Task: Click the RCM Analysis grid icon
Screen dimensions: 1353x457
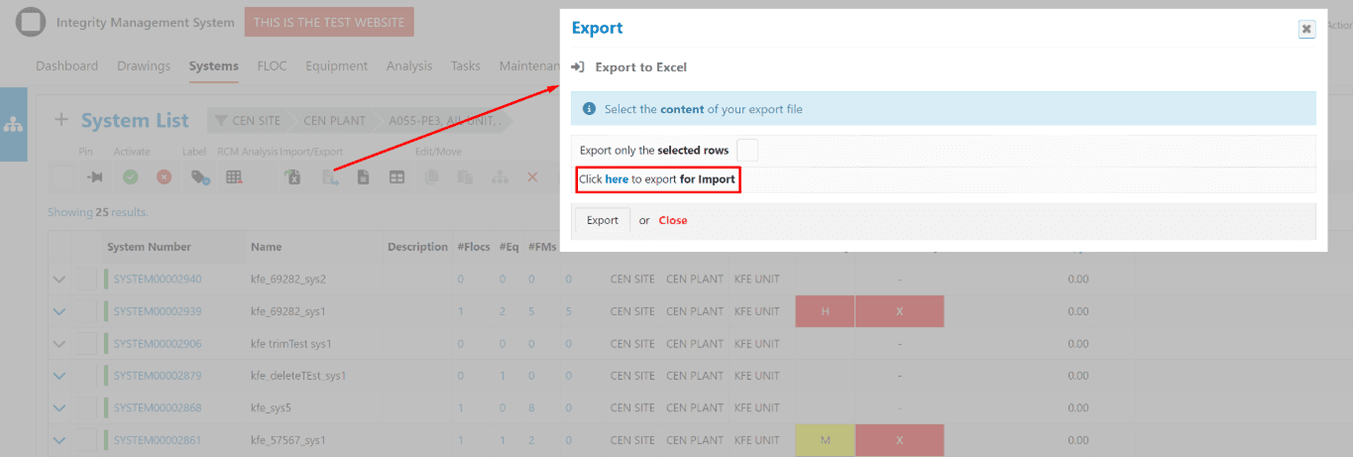Action: coord(234,177)
